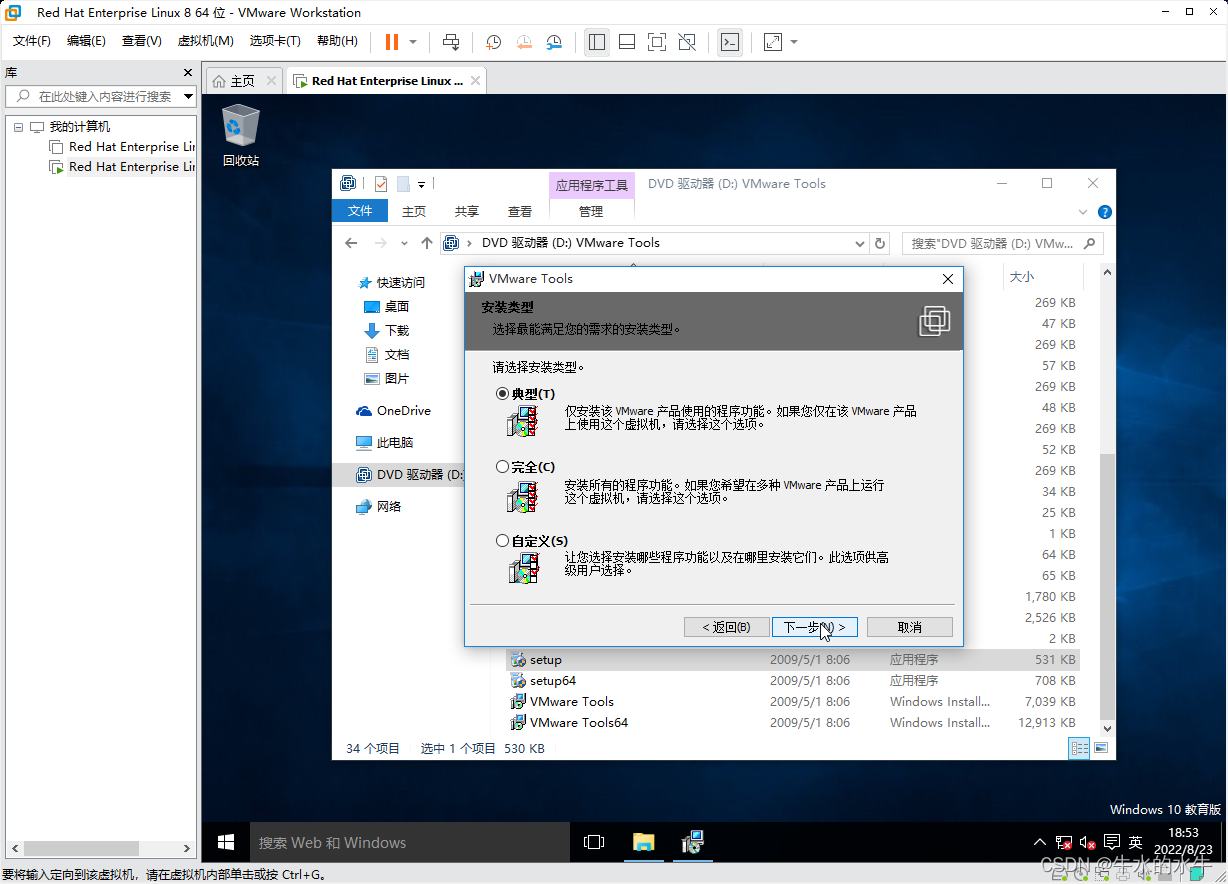
Task: Click Send Ctrl+Alt+Del toolbar icon
Action: (451, 42)
